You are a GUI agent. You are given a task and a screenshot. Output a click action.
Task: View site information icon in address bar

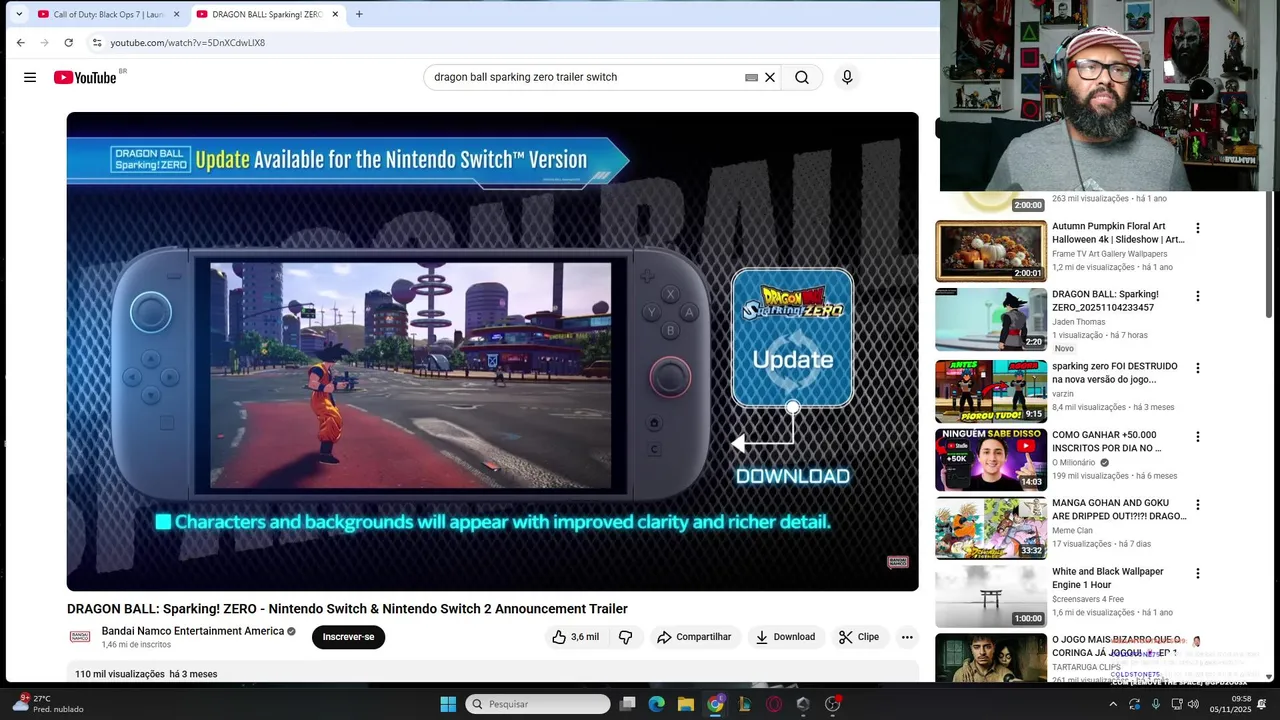[97, 43]
